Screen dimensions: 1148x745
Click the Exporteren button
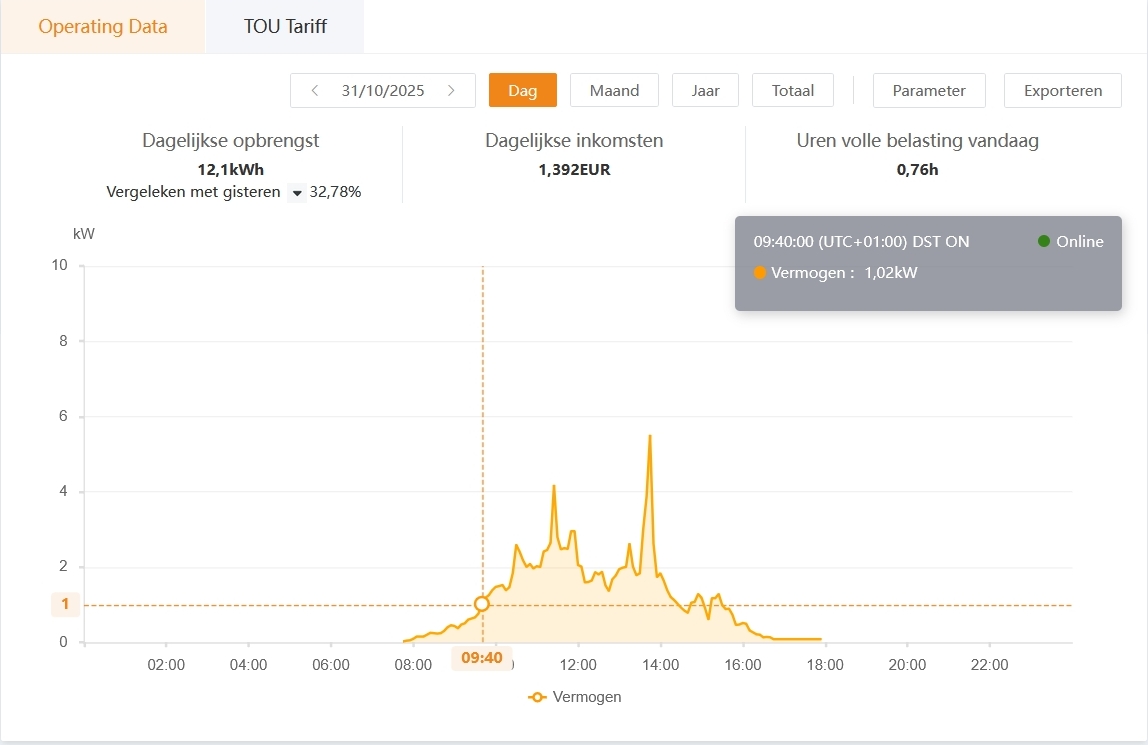1063,91
